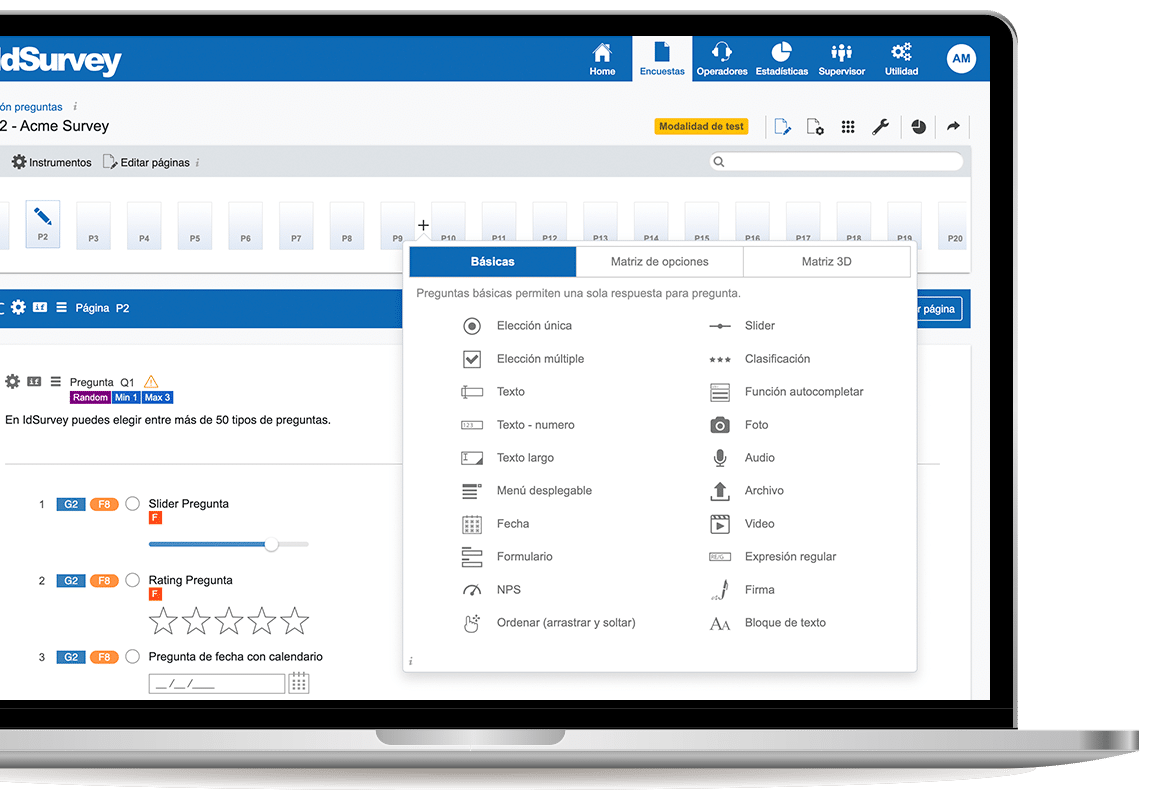Click Editar páginas
The image size is (1163, 811).
click(146, 162)
